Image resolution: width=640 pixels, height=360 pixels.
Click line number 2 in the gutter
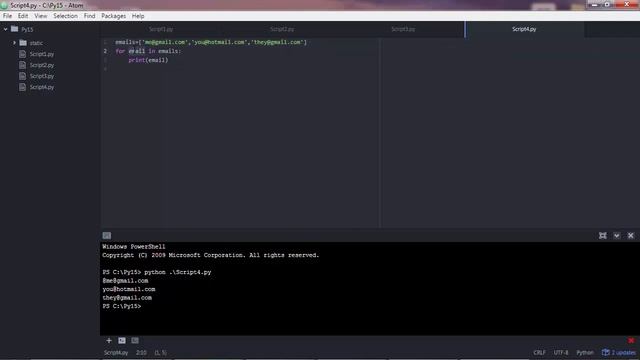105,51
